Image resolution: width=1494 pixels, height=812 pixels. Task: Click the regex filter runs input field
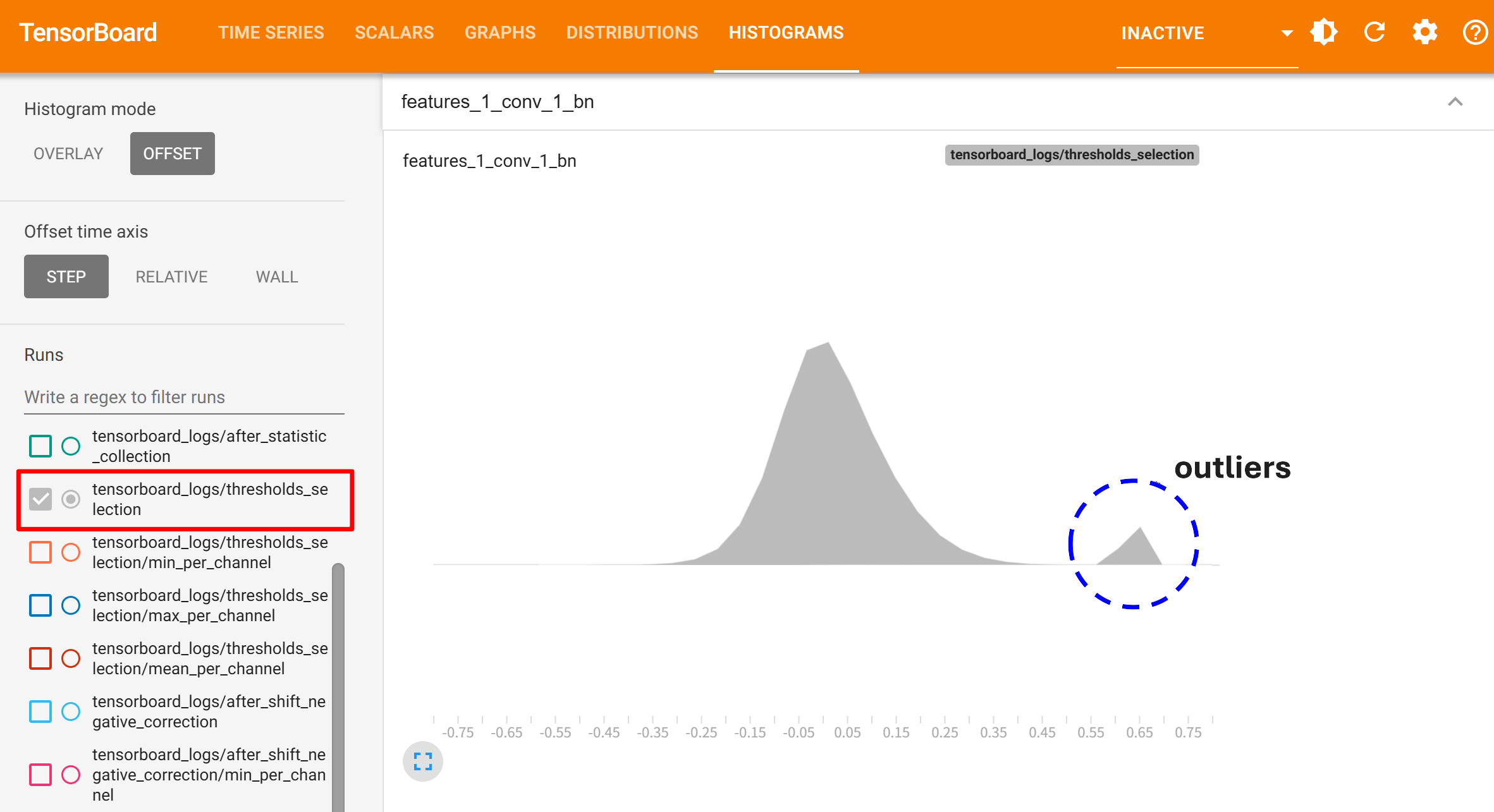(183, 397)
